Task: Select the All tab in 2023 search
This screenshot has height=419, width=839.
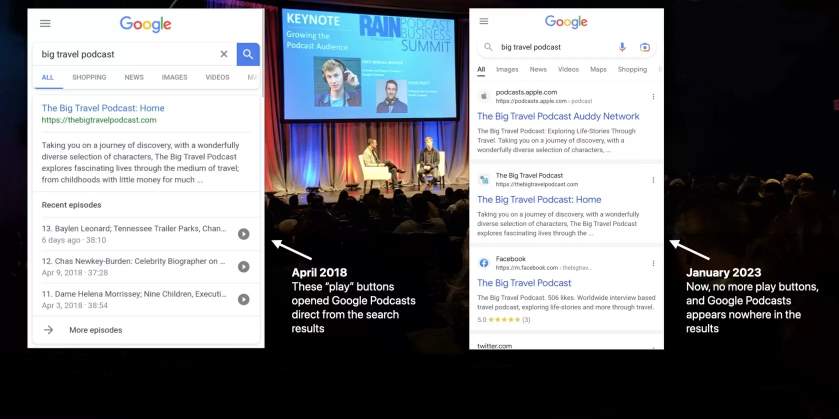Action: pyautogui.click(x=481, y=70)
